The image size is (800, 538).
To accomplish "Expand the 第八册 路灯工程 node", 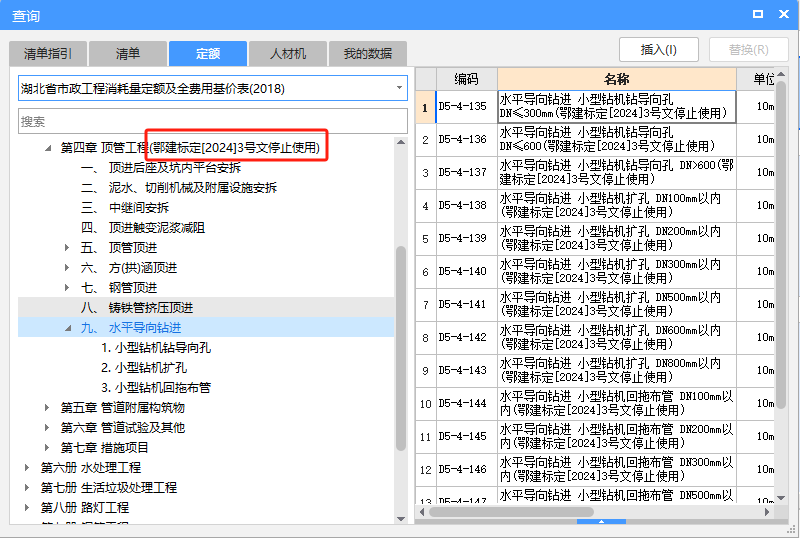I will pyautogui.click(x=27, y=507).
